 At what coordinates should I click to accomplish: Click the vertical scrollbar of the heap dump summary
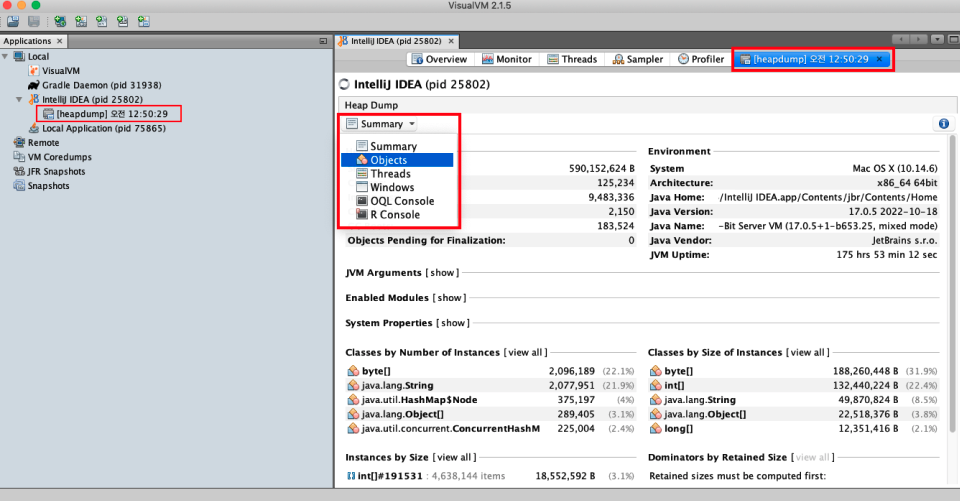[x=953, y=282]
